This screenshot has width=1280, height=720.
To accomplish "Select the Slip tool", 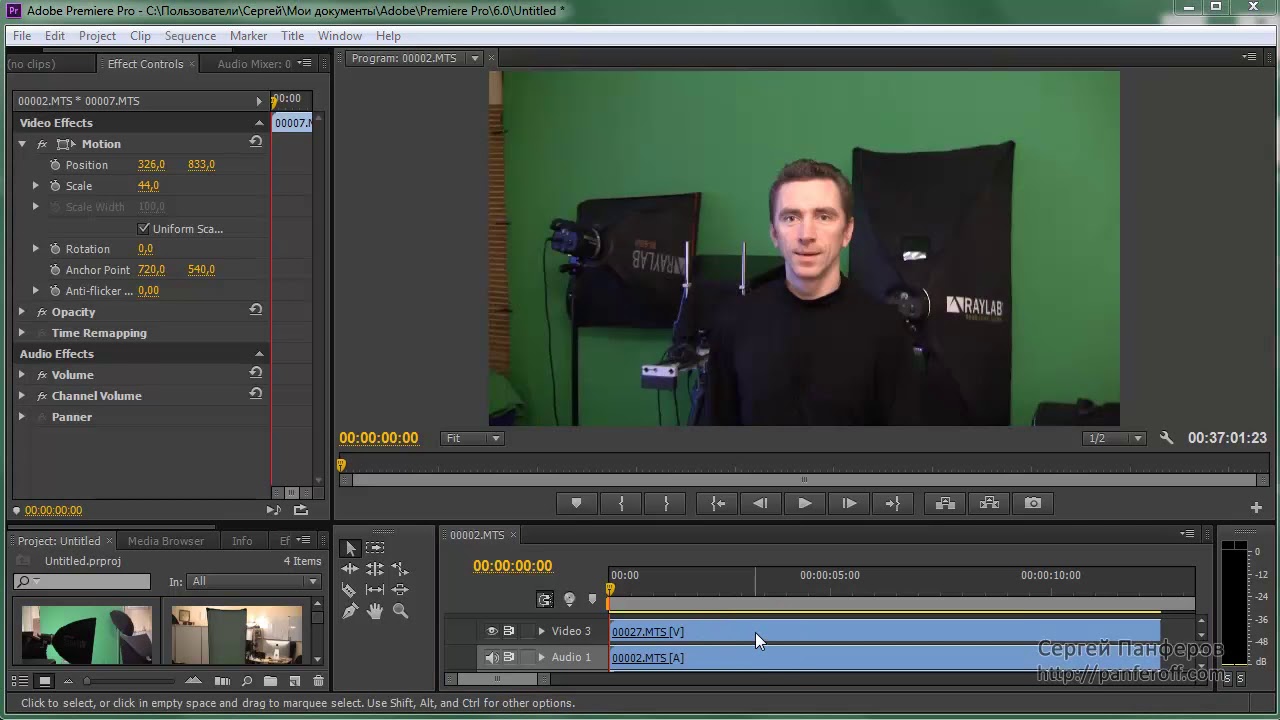I will click(x=375, y=590).
